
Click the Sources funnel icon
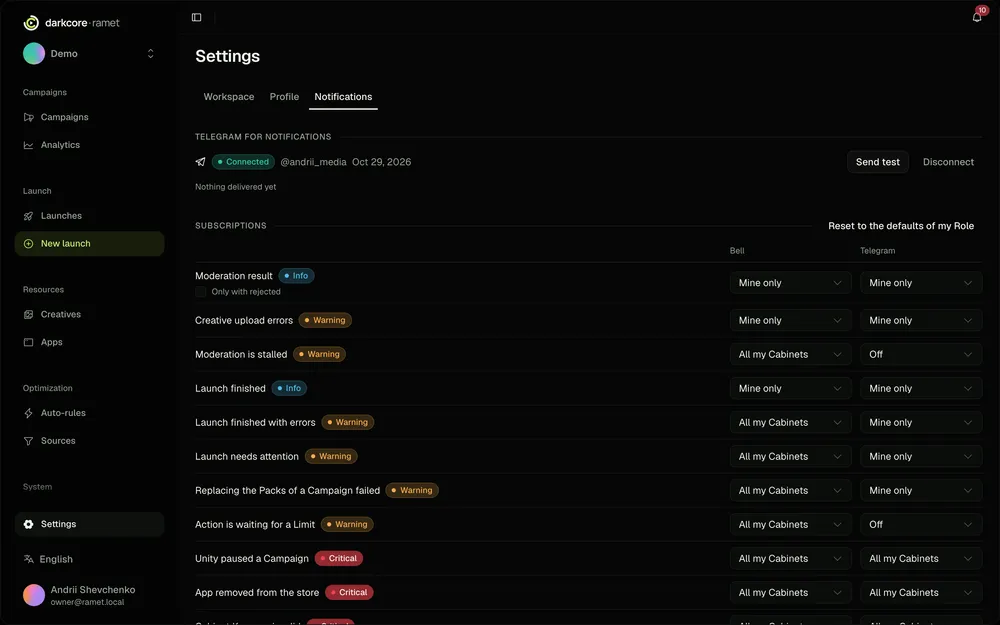click(x=29, y=441)
